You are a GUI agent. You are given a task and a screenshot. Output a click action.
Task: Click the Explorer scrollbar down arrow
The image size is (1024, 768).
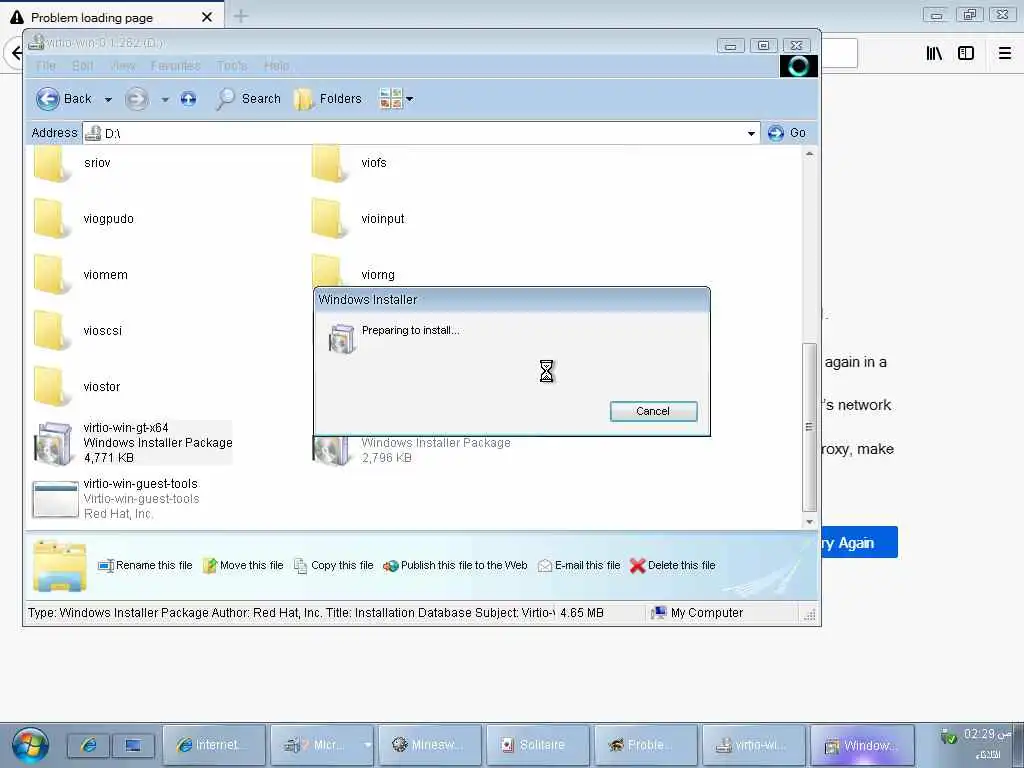(x=809, y=522)
